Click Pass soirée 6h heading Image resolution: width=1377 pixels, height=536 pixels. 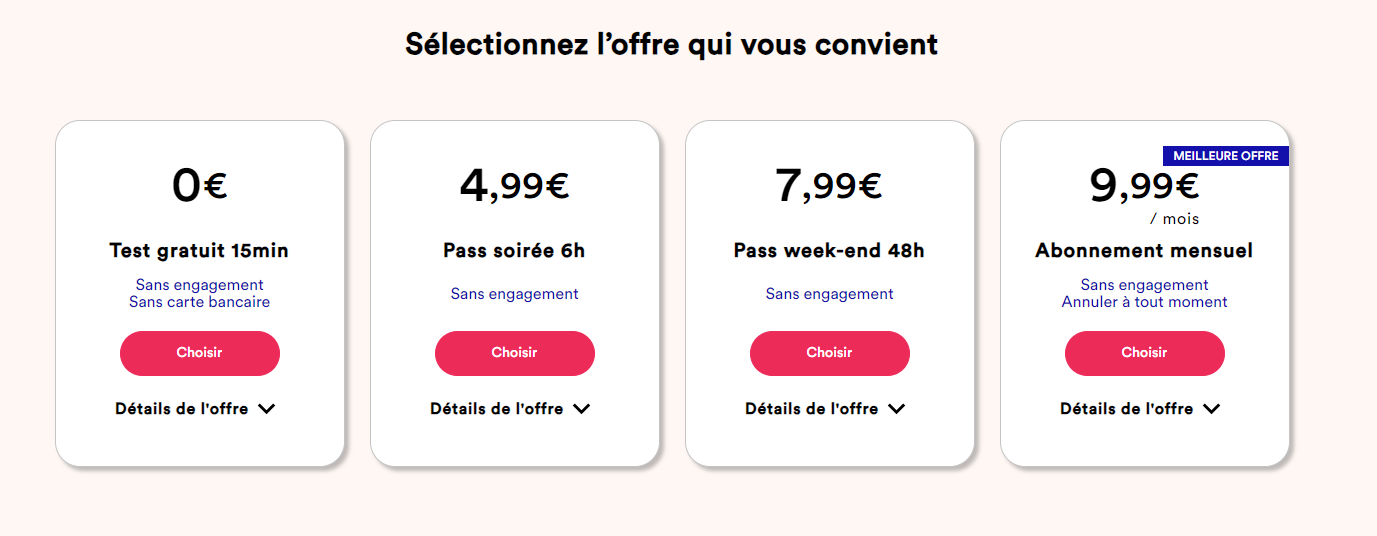[x=514, y=251]
